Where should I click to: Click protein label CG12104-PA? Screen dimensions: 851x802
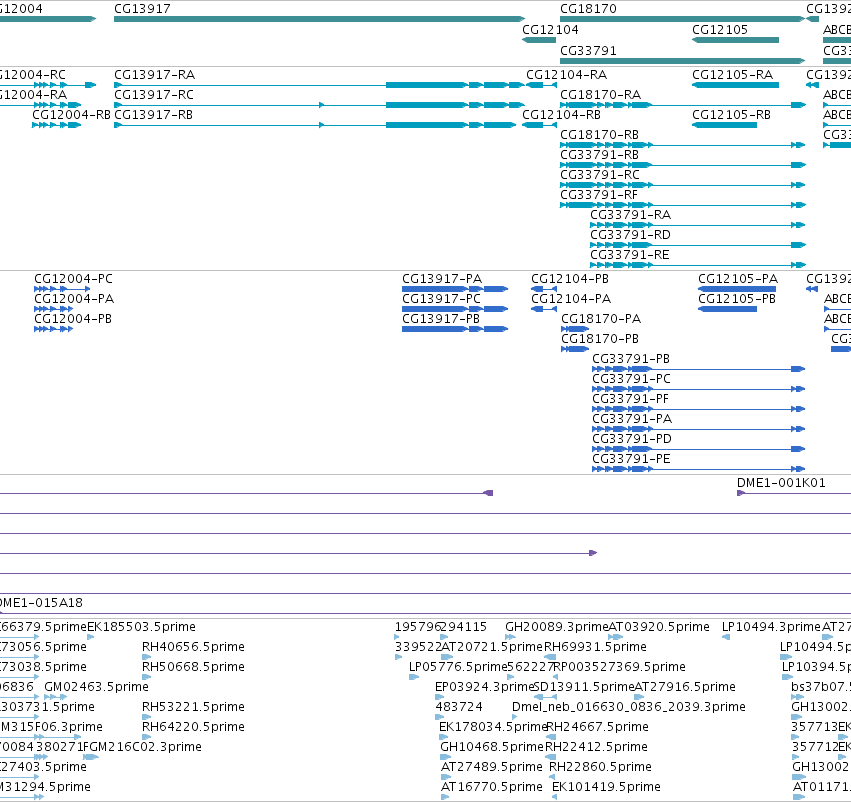click(x=571, y=299)
